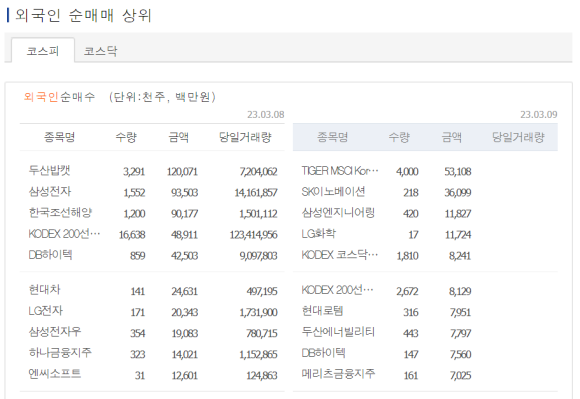The width and height of the screenshot is (580, 399).
Task: Click 현대로템 amount 7,951
Action: pos(461,312)
